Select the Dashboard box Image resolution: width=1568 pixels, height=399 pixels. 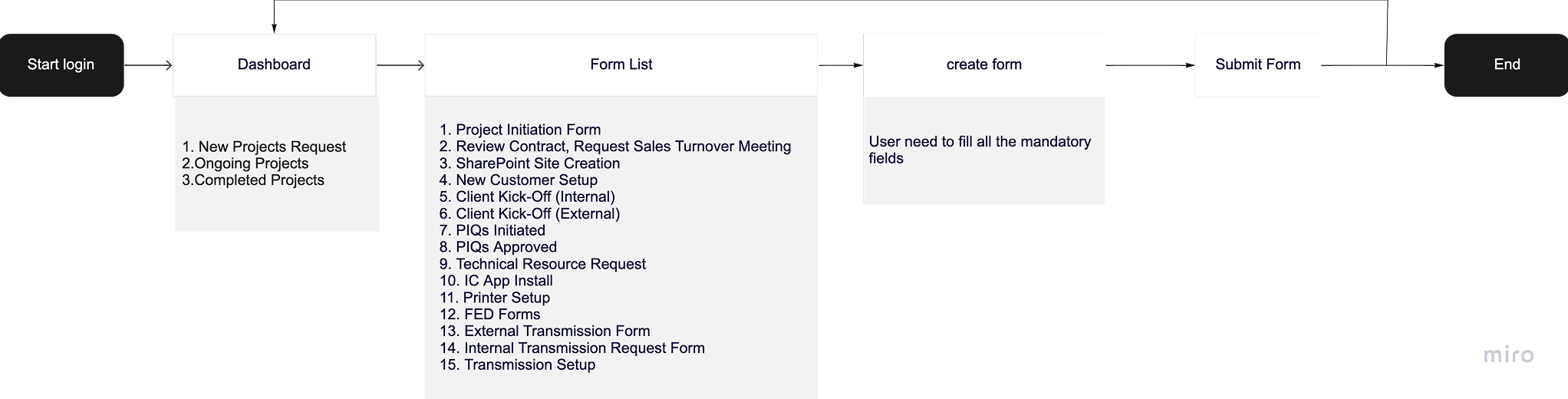pyautogui.click(x=274, y=64)
